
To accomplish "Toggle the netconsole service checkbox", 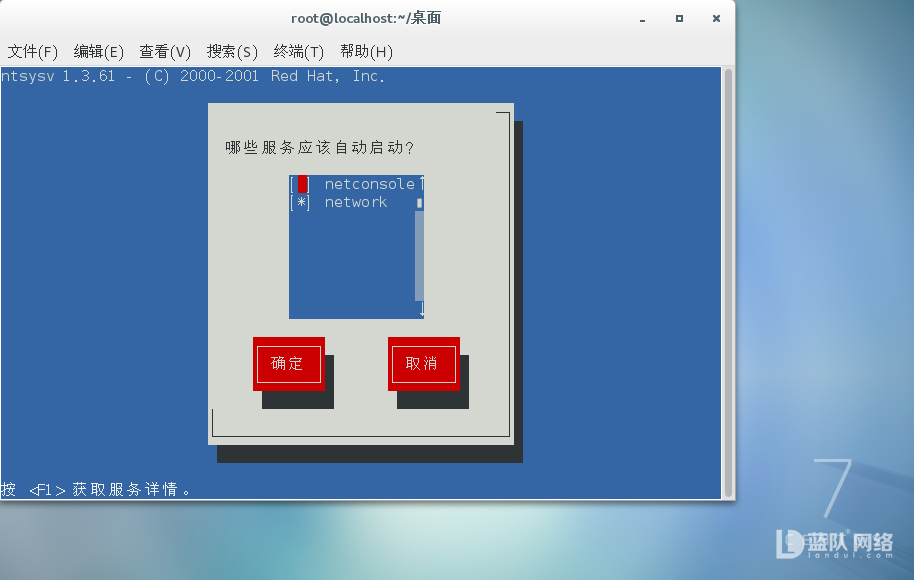I will tap(302, 184).
